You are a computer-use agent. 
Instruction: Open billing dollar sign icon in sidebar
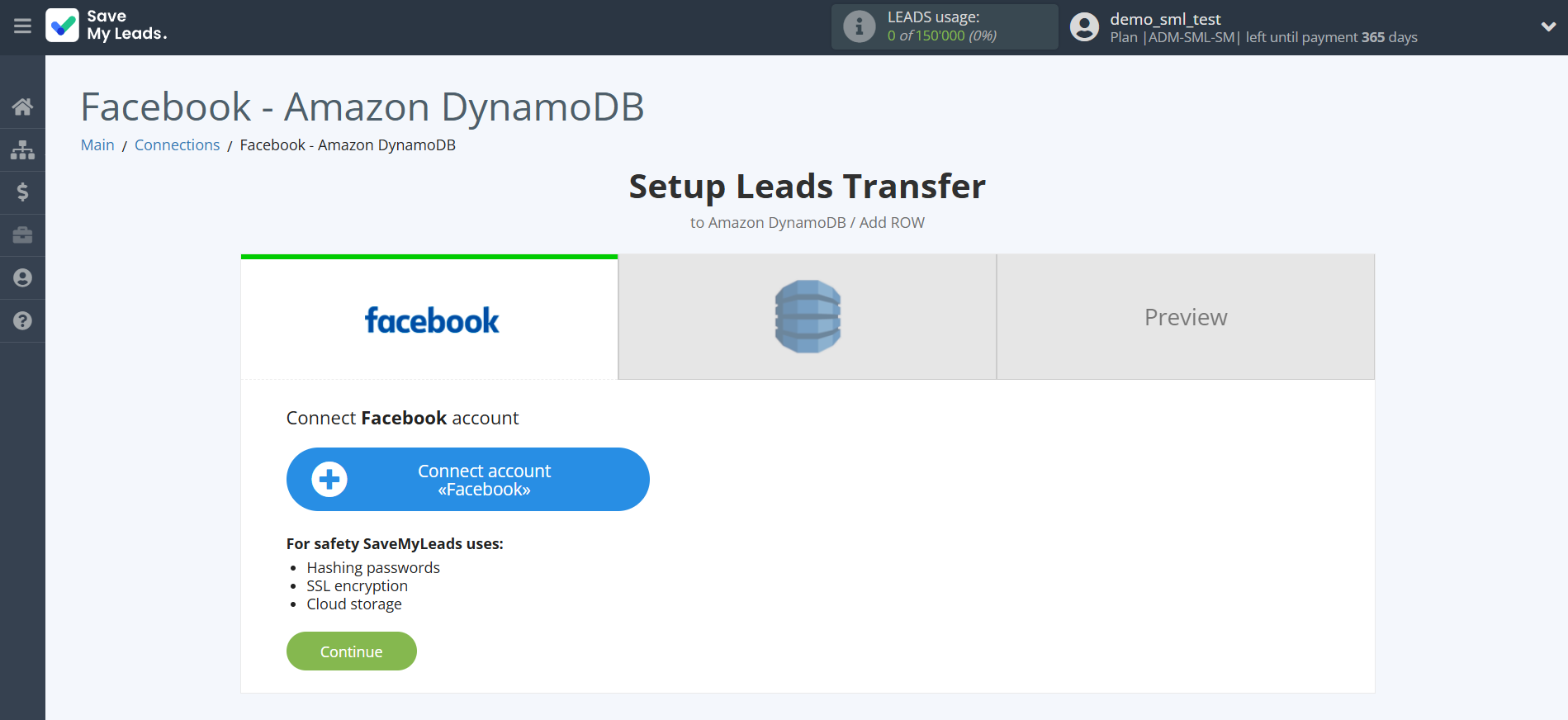click(x=22, y=192)
